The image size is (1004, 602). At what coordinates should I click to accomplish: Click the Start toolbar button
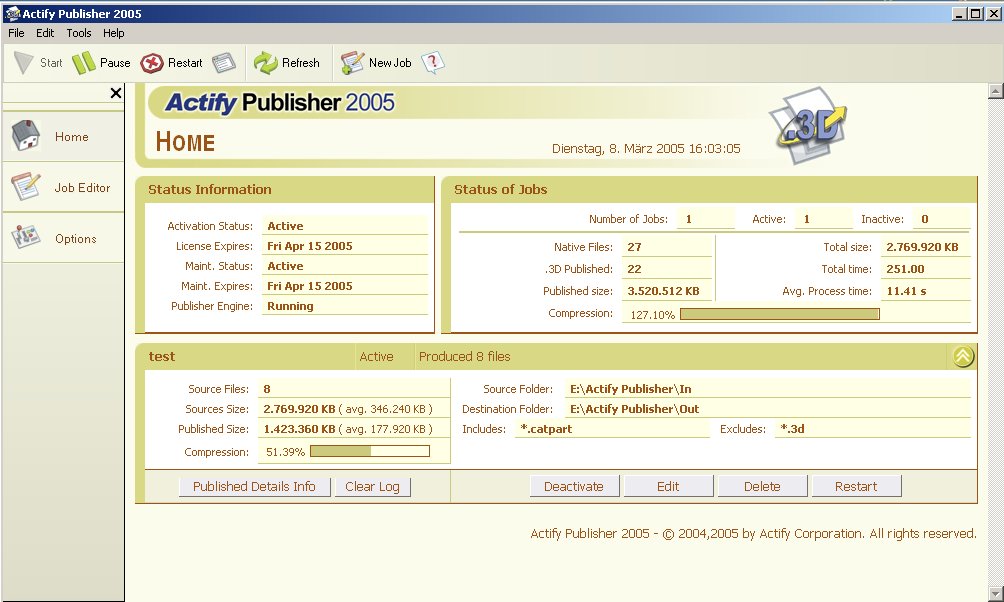point(38,63)
